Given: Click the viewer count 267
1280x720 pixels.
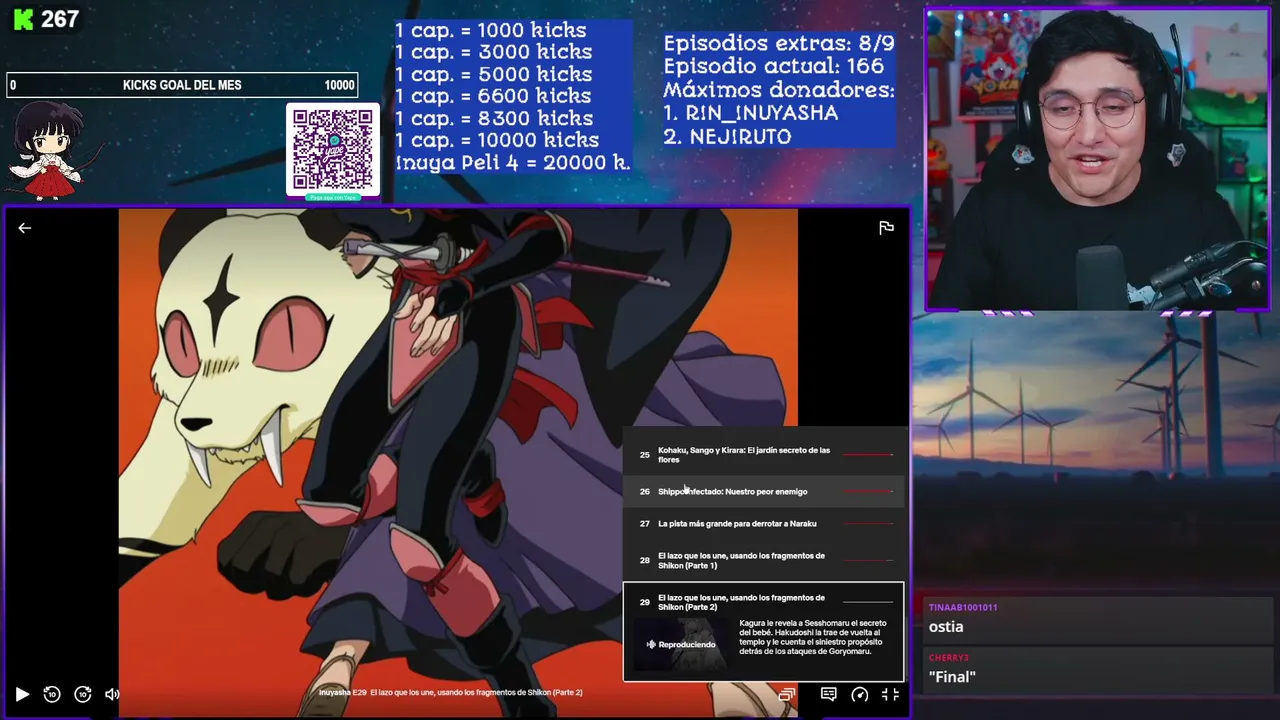Looking at the screenshot, I should tap(60, 19).
